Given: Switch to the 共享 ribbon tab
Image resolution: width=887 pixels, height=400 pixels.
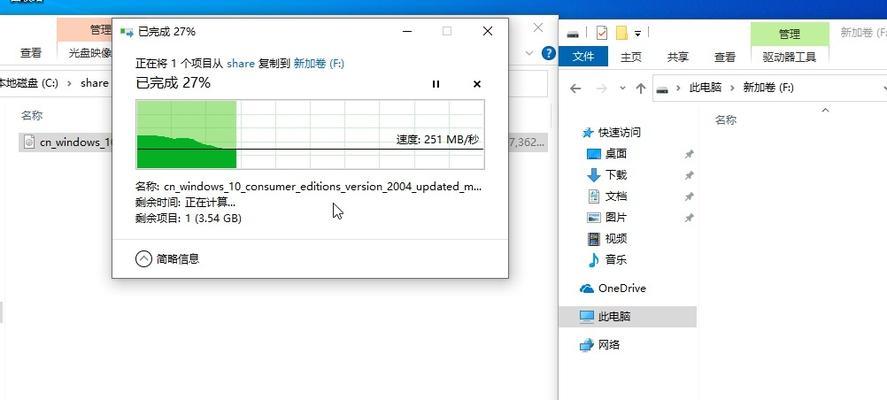Looking at the screenshot, I should (x=678, y=57).
